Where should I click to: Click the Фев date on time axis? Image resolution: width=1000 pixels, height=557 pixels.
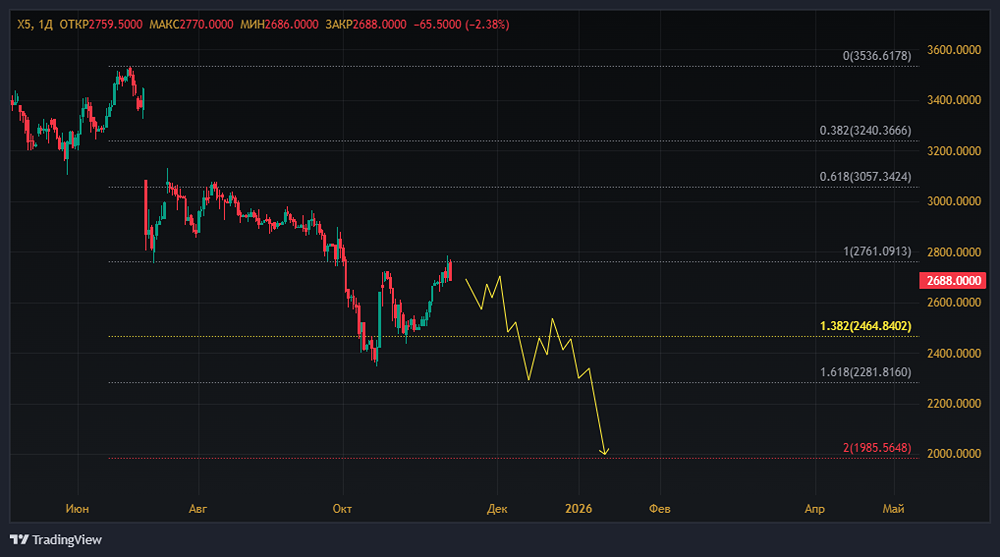tap(659, 509)
